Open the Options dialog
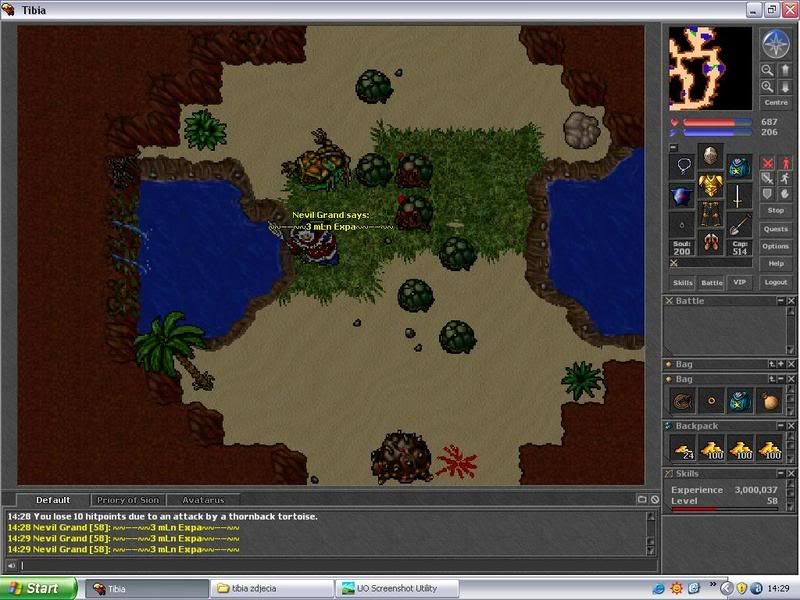Viewport: 800px width, 600px height. [776, 246]
